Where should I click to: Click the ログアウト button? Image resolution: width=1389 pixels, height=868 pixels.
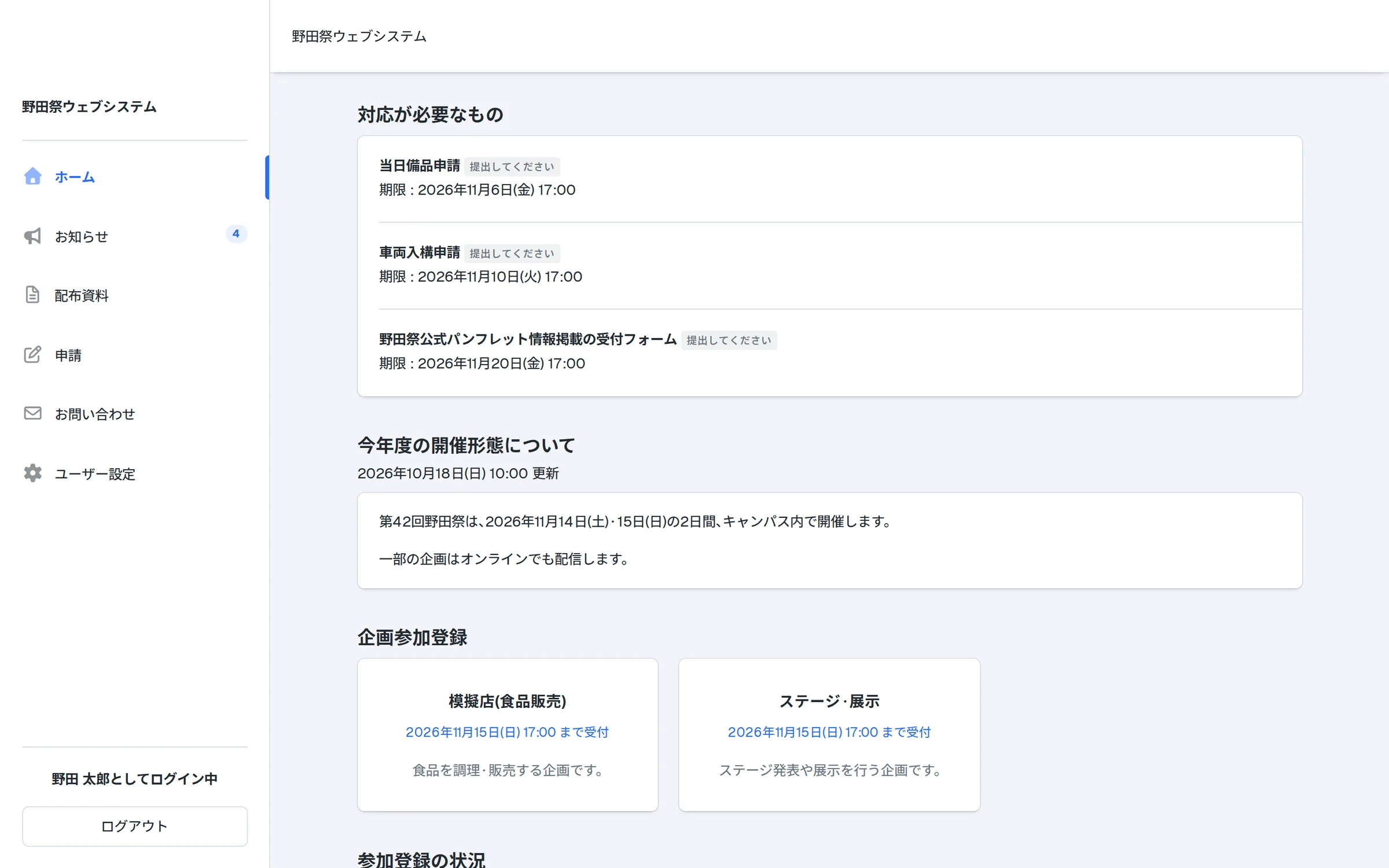(135, 826)
